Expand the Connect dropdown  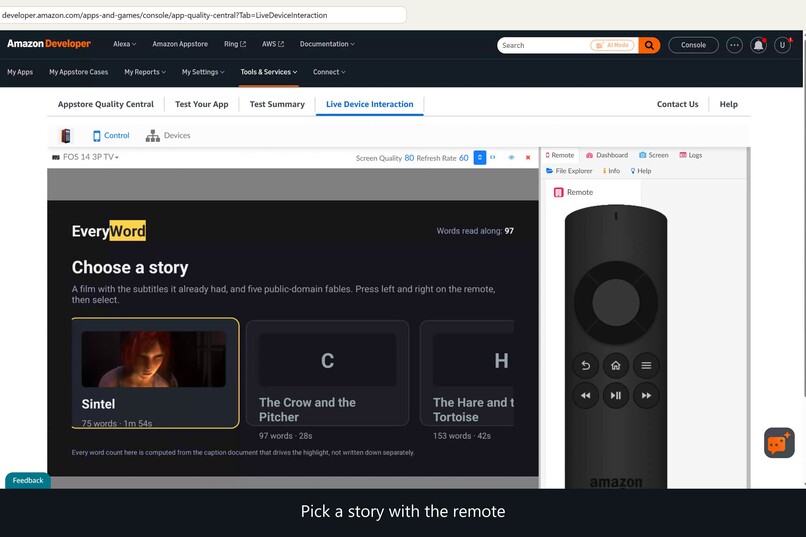[x=329, y=72]
